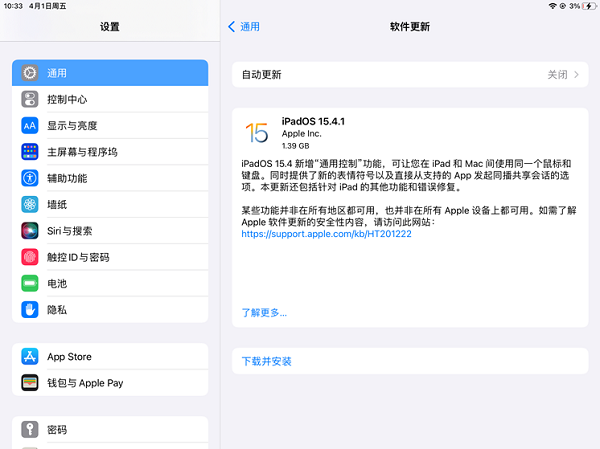The height and width of the screenshot is (449, 600).
Task: Tap the 4月1日周五 date text
Action: click(x=47, y=6)
